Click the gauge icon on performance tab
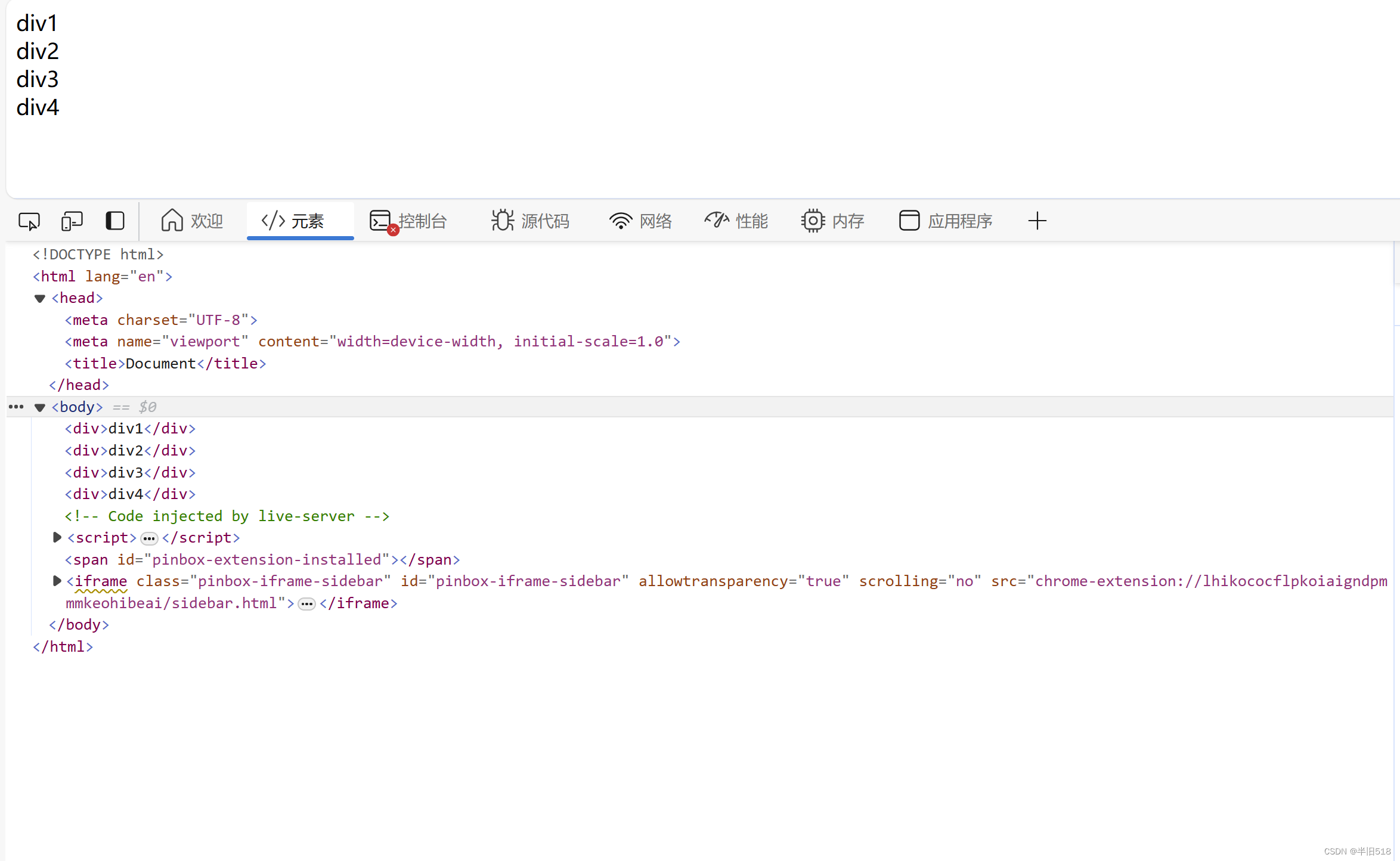1400x861 pixels. 717,220
